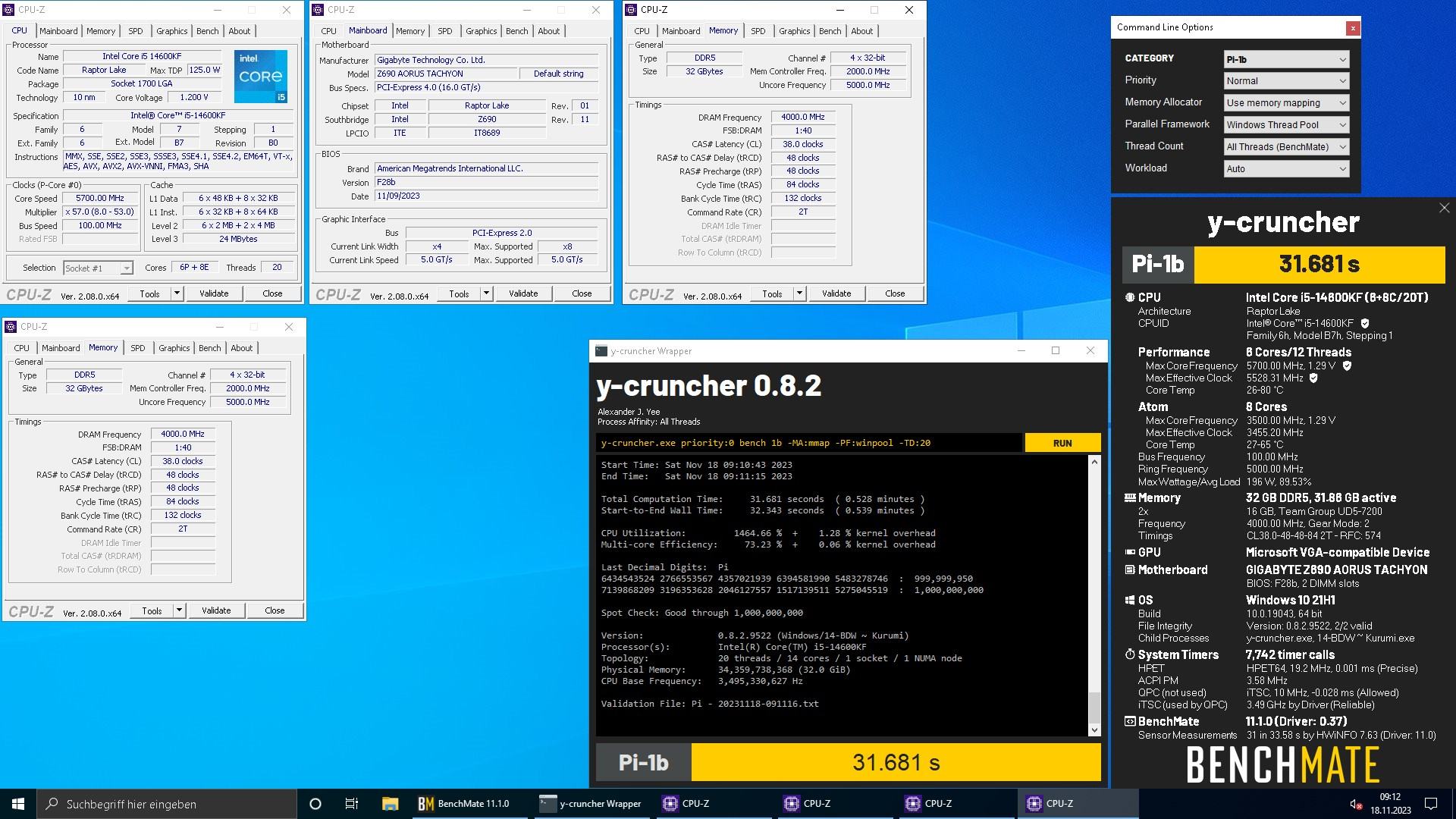Click Validate in CPU-Z Mainboard window
The image size is (1456, 819).
[x=523, y=294]
